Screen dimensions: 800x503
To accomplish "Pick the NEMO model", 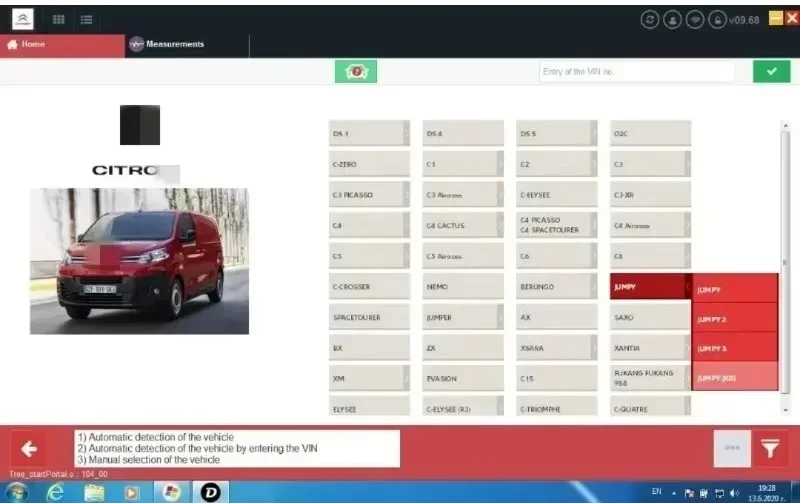I will tap(463, 287).
